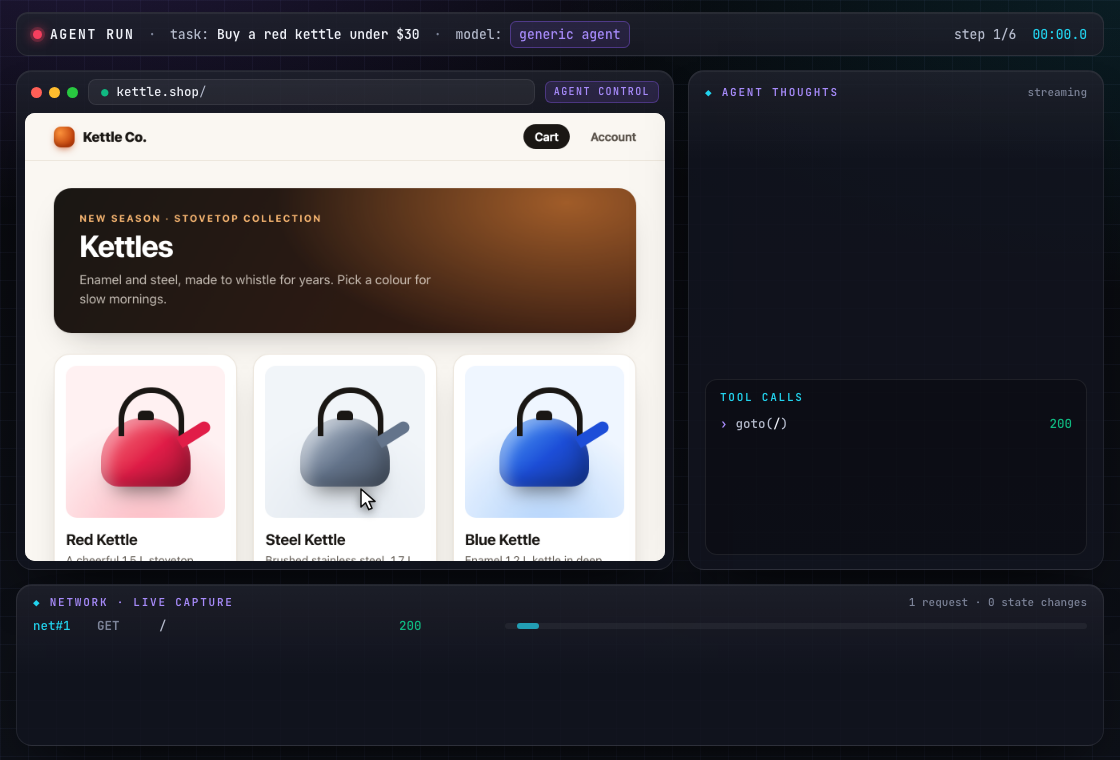Open the Account page
The width and height of the screenshot is (1120, 760).
(x=613, y=137)
